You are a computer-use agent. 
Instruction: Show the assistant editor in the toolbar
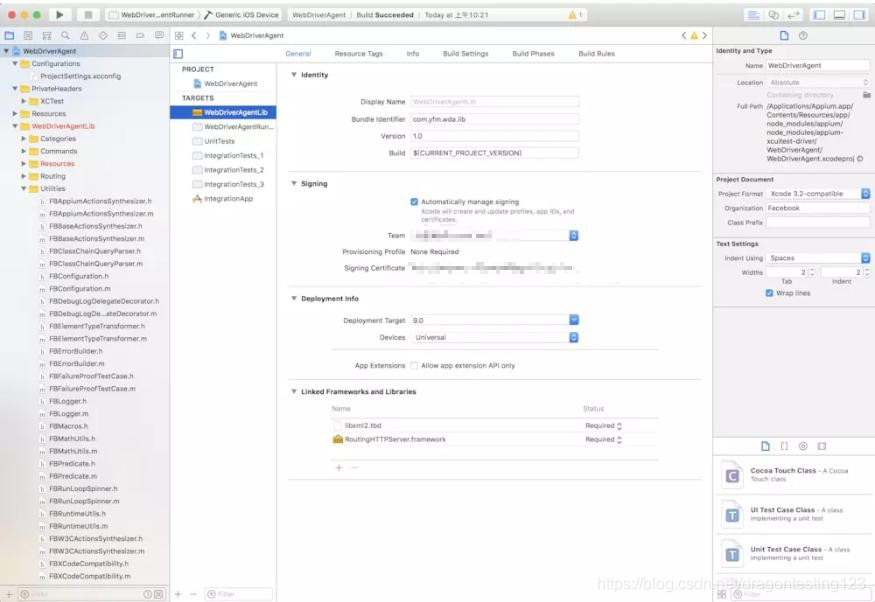(x=773, y=15)
